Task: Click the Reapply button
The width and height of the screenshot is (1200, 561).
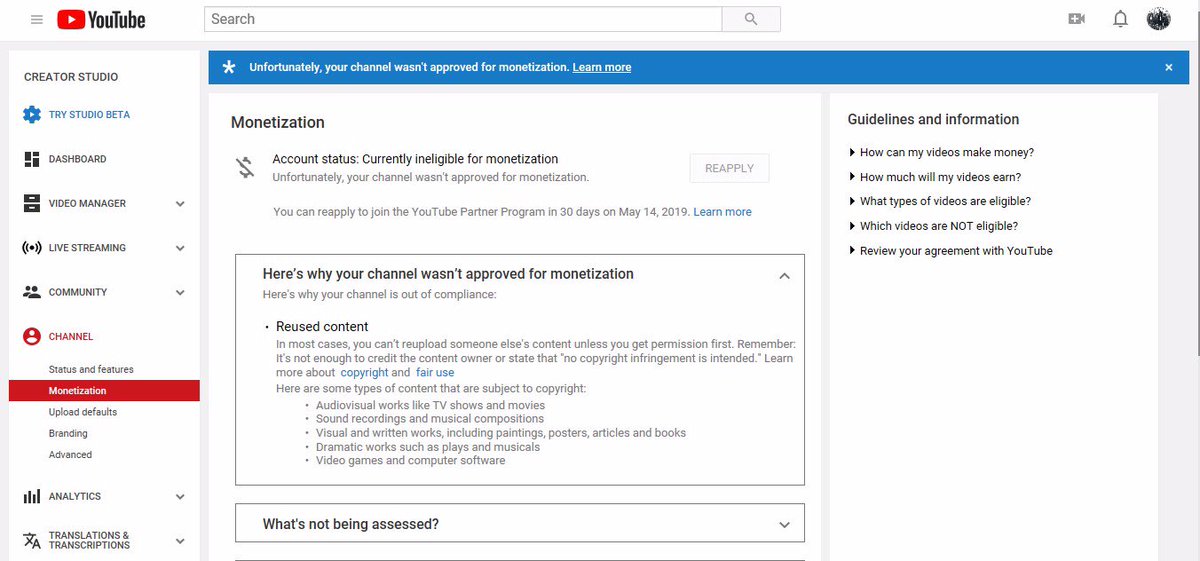Action: point(729,168)
